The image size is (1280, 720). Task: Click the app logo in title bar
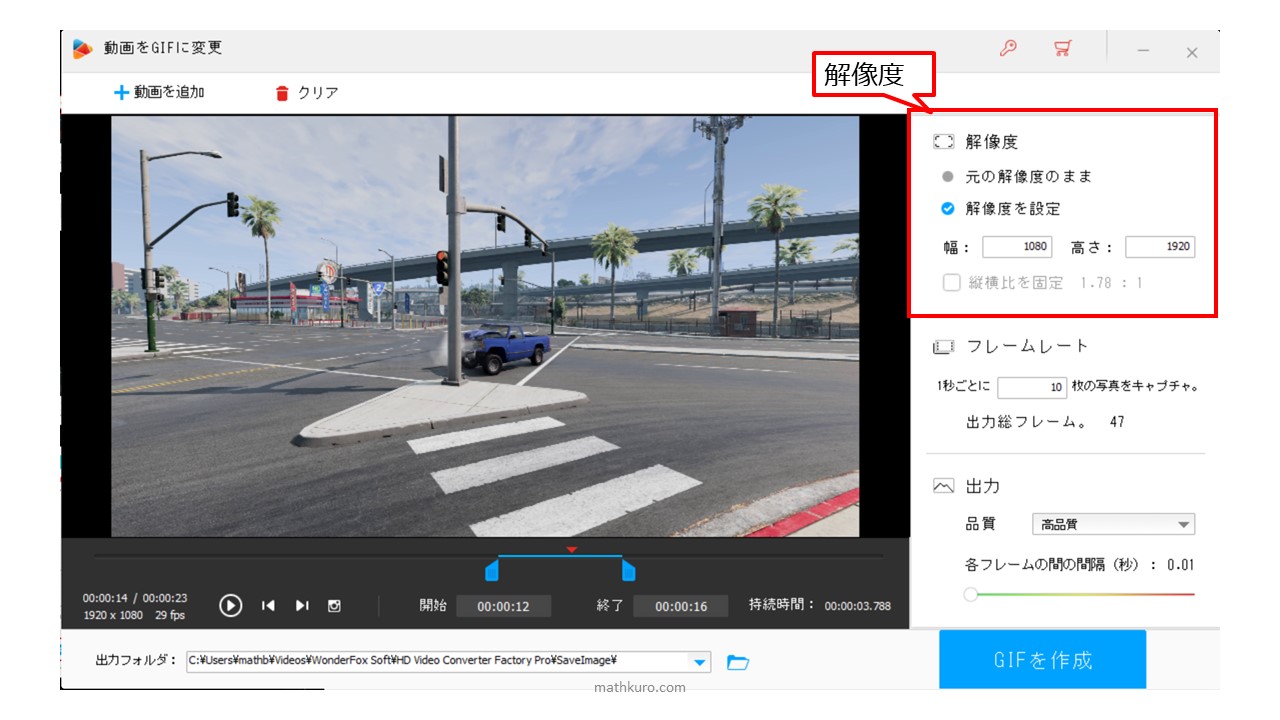point(82,48)
